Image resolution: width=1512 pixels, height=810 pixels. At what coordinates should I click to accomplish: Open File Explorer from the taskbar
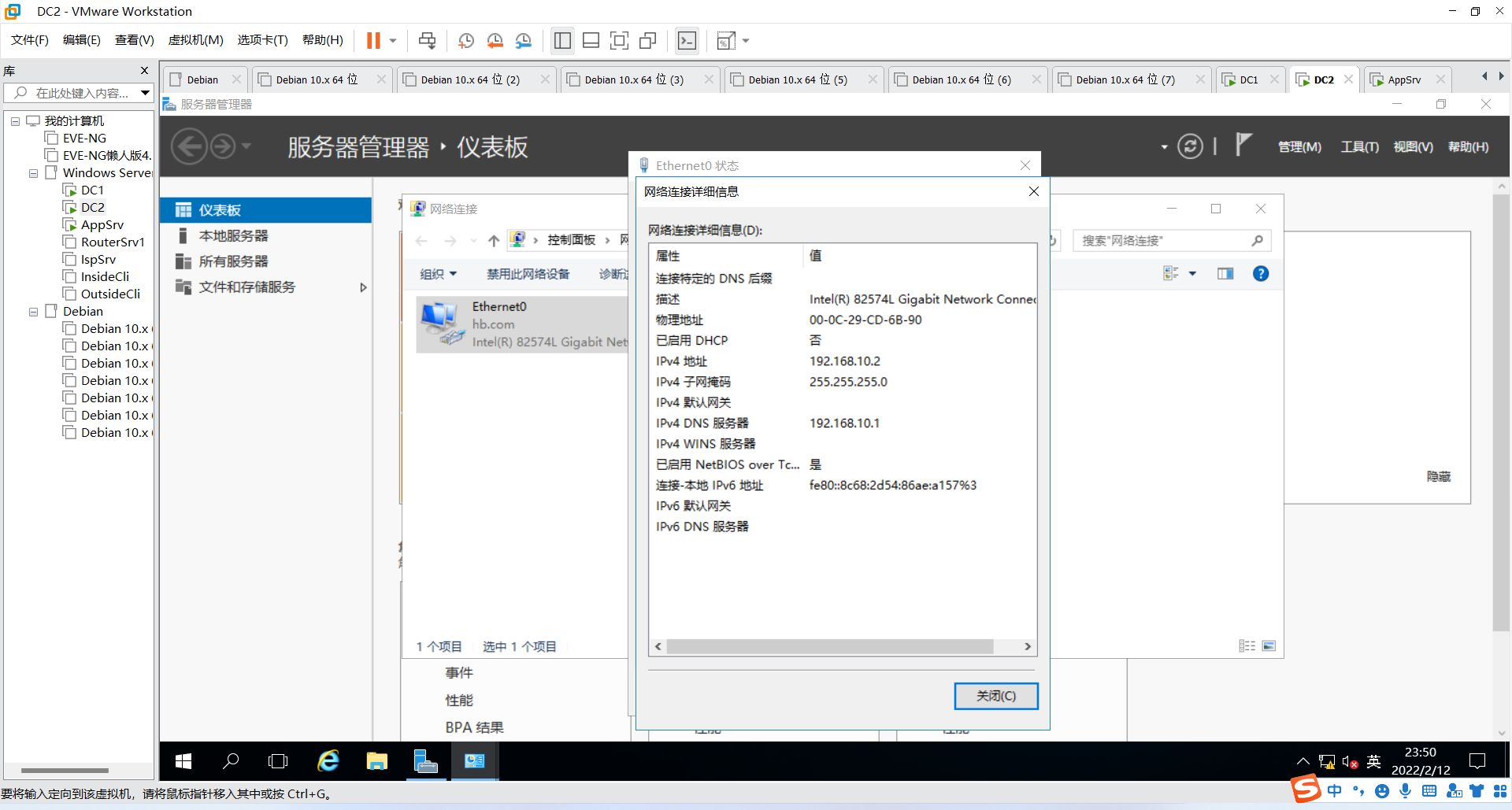[376, 761]
